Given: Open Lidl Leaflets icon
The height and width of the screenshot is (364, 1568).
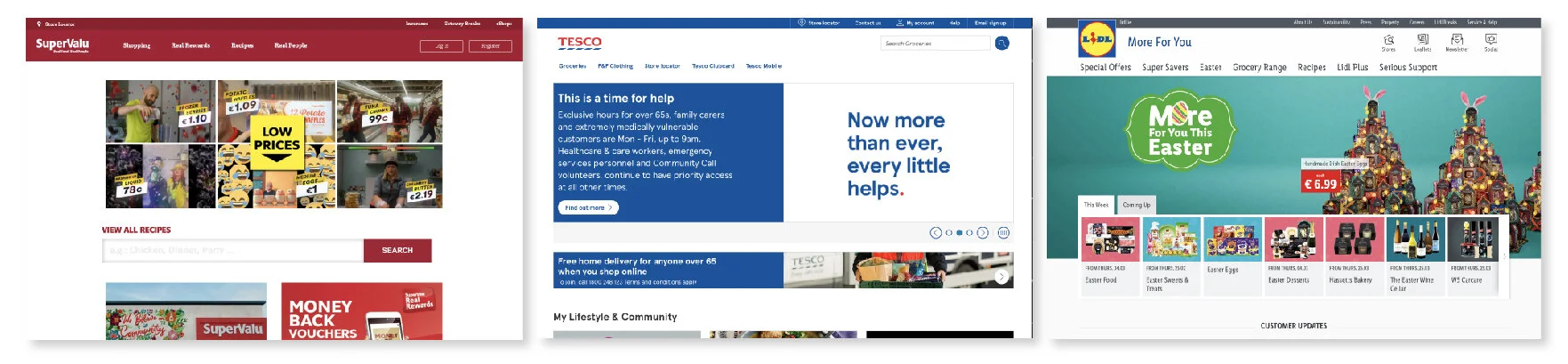Looking at the screenshot, I should (1422, 40).
